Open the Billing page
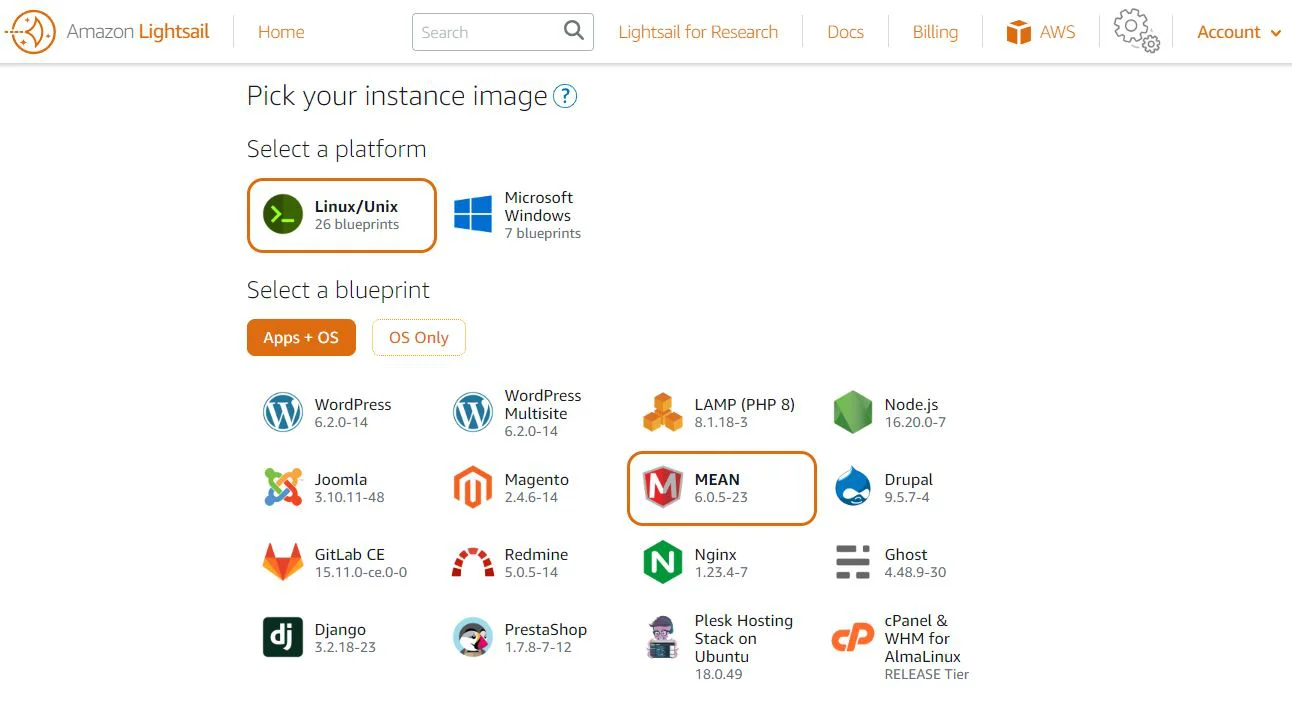 935,32
